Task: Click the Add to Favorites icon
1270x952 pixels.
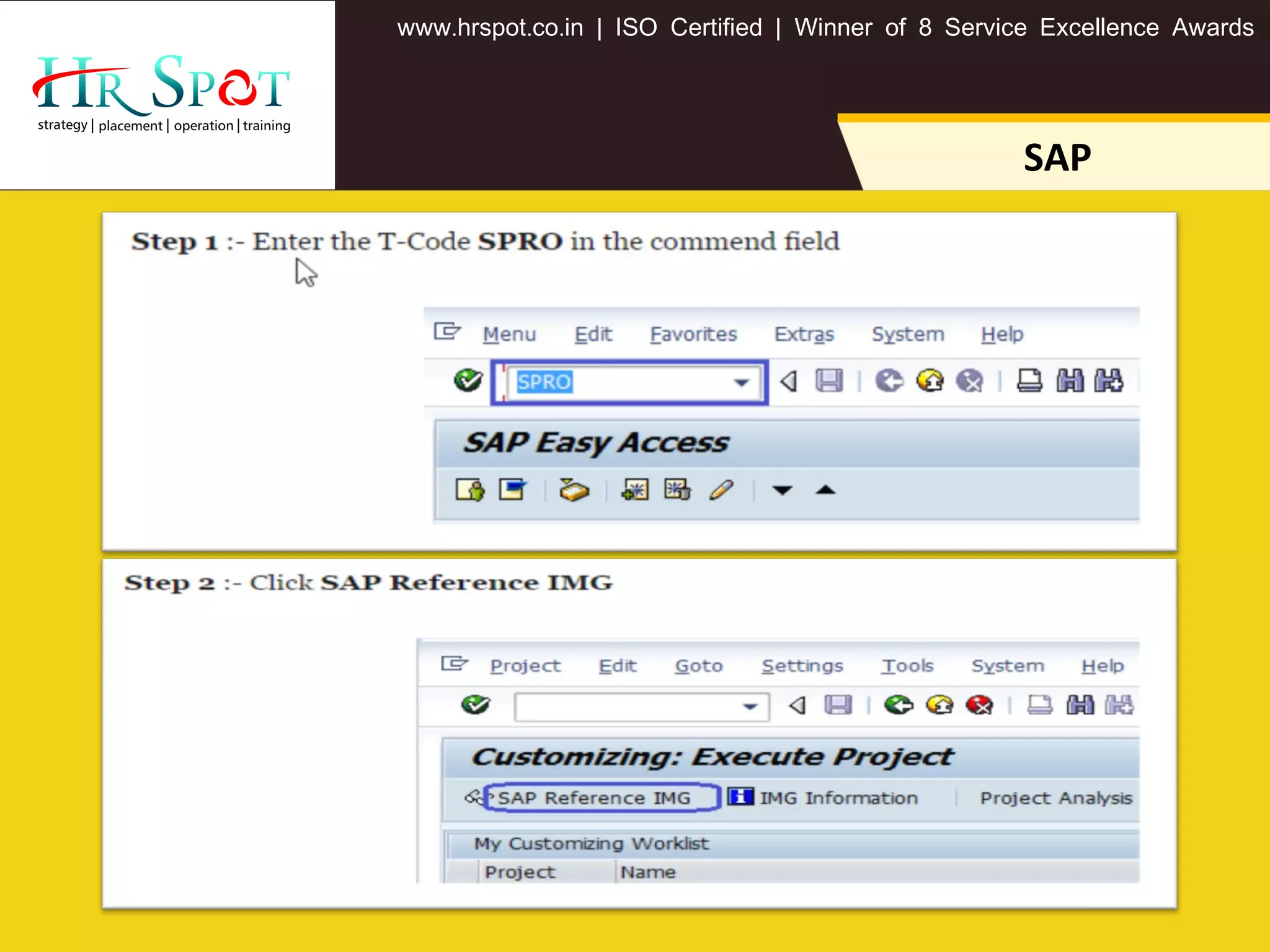Action: click(x=635, y=490)
